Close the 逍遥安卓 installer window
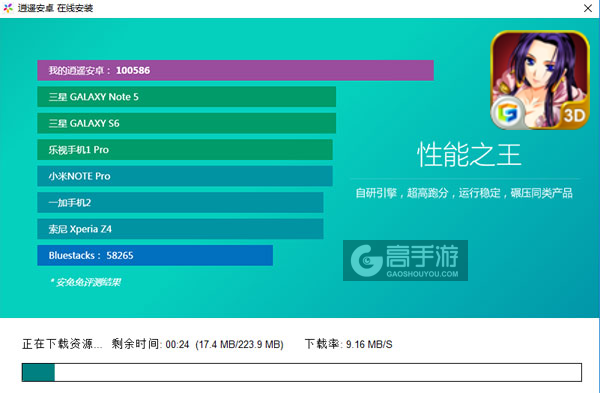This screenshot has width=600, height=393. coord(588,8)
